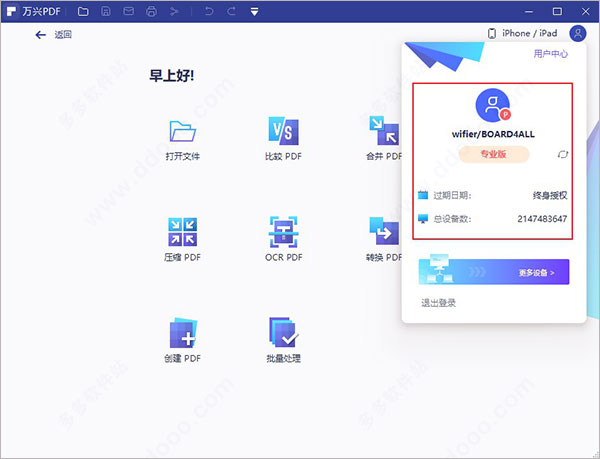Screen dimensions: 600x459
Task: Open the file folder icon in title bar
Action: click(x=83, y=11)
